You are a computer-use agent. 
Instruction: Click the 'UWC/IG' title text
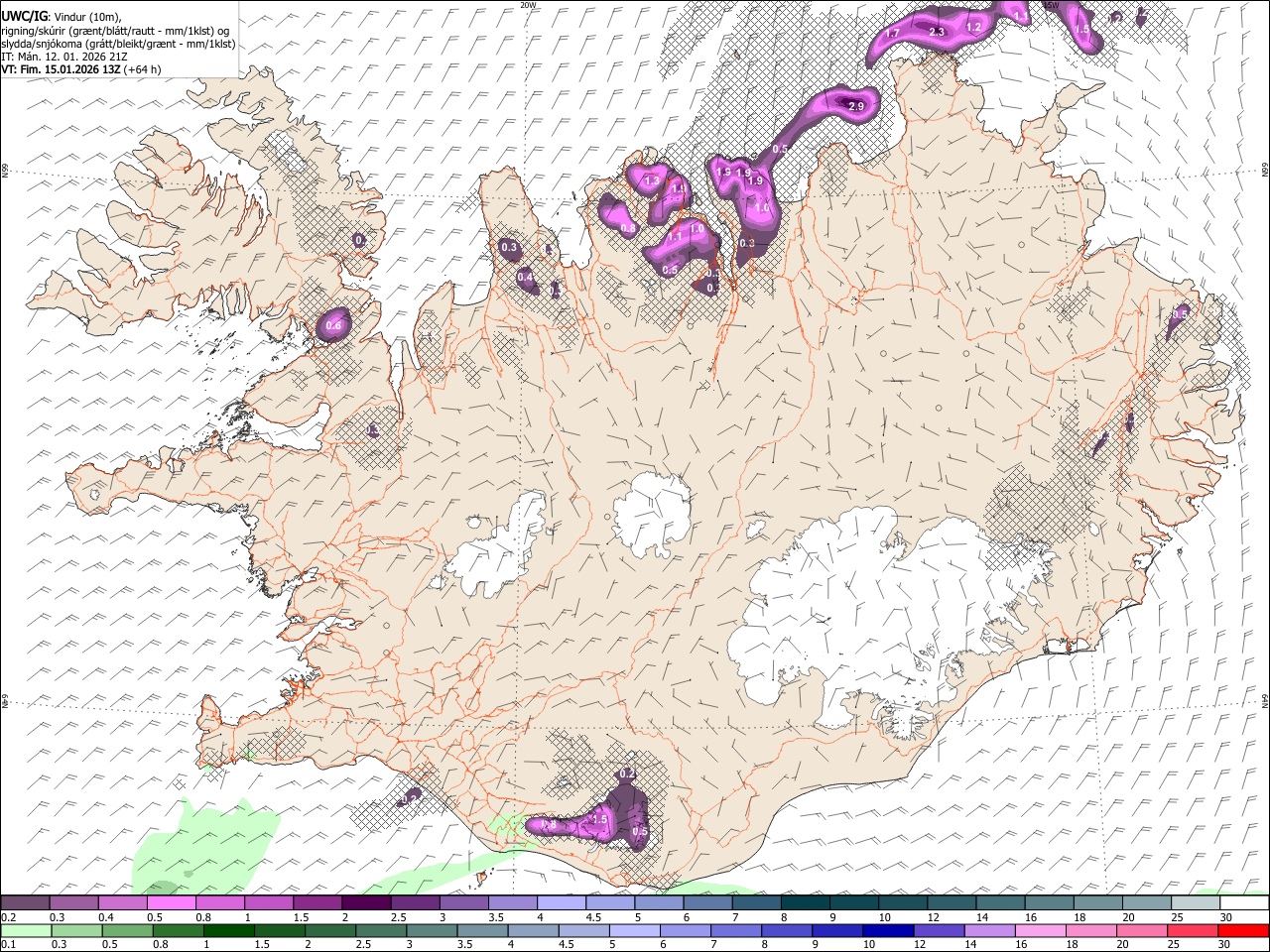(23, 16)
